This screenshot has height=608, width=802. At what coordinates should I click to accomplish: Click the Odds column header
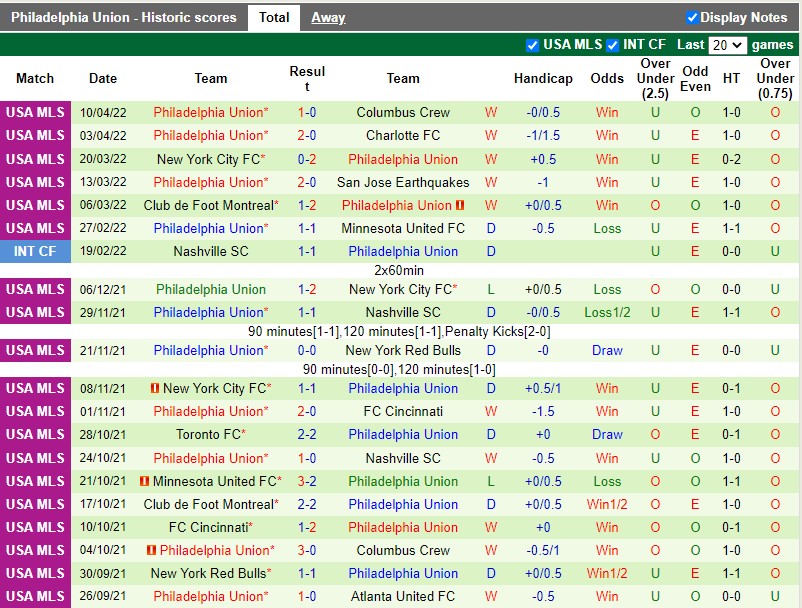(607, 79)
